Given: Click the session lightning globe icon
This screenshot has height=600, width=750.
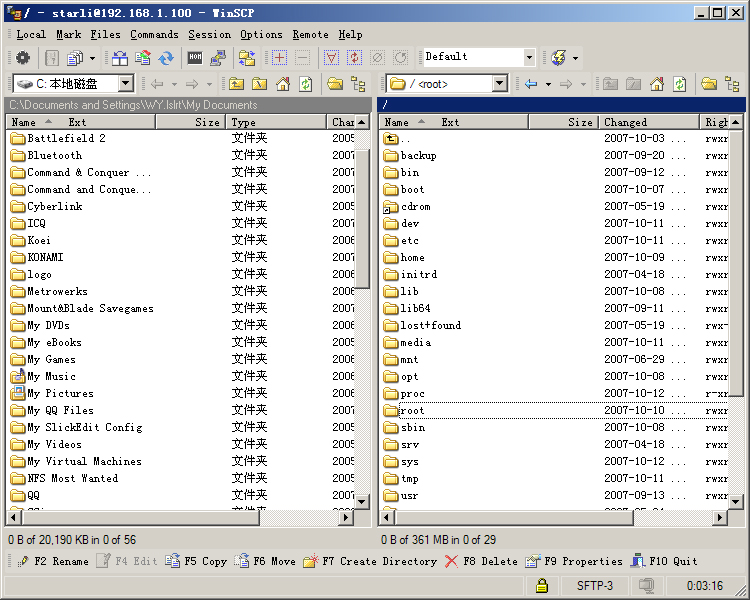Looking at the screenshot, I should point(558,58).
